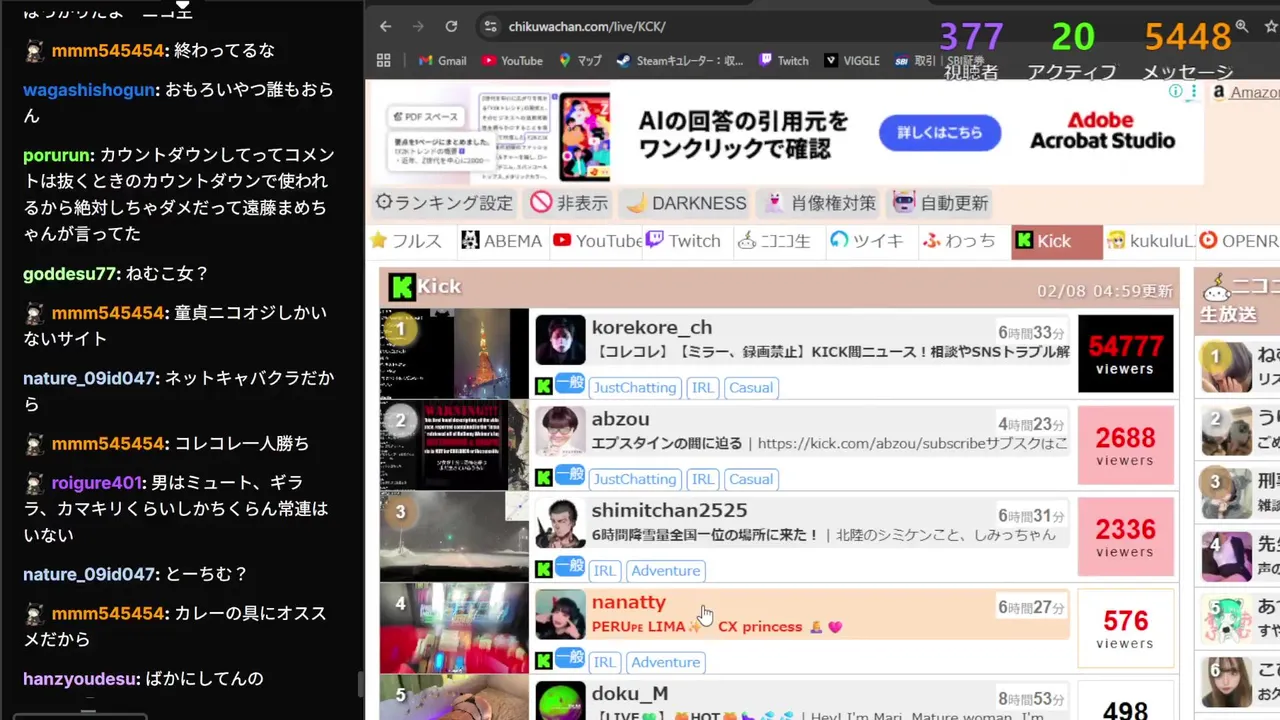Viewport: 1280px width, 720px height.
Task: Click the zoom magnifier icon in address bar
Action: tap(1241, 27)
